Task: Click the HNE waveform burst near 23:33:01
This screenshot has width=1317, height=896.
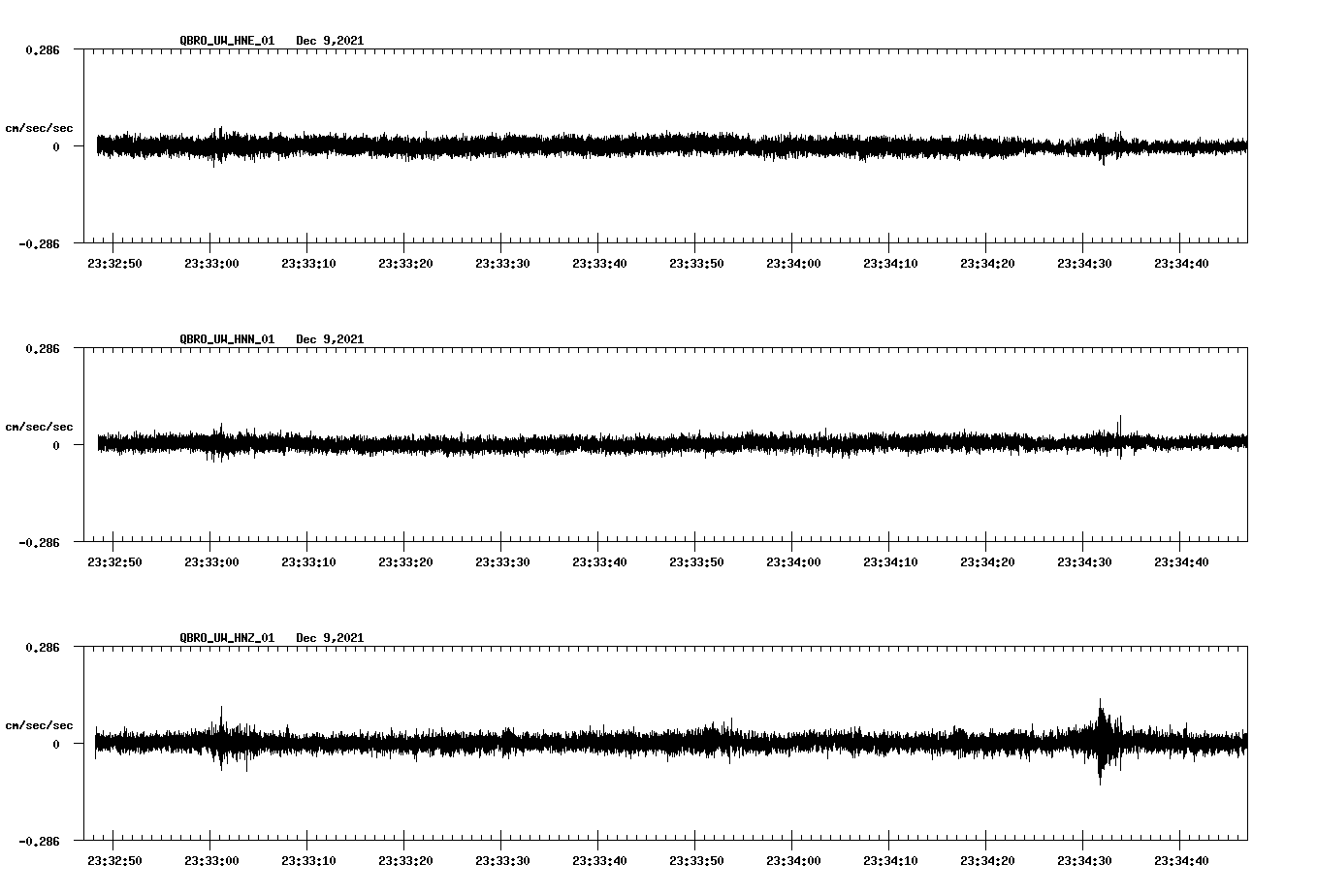Action: (219, 145)
